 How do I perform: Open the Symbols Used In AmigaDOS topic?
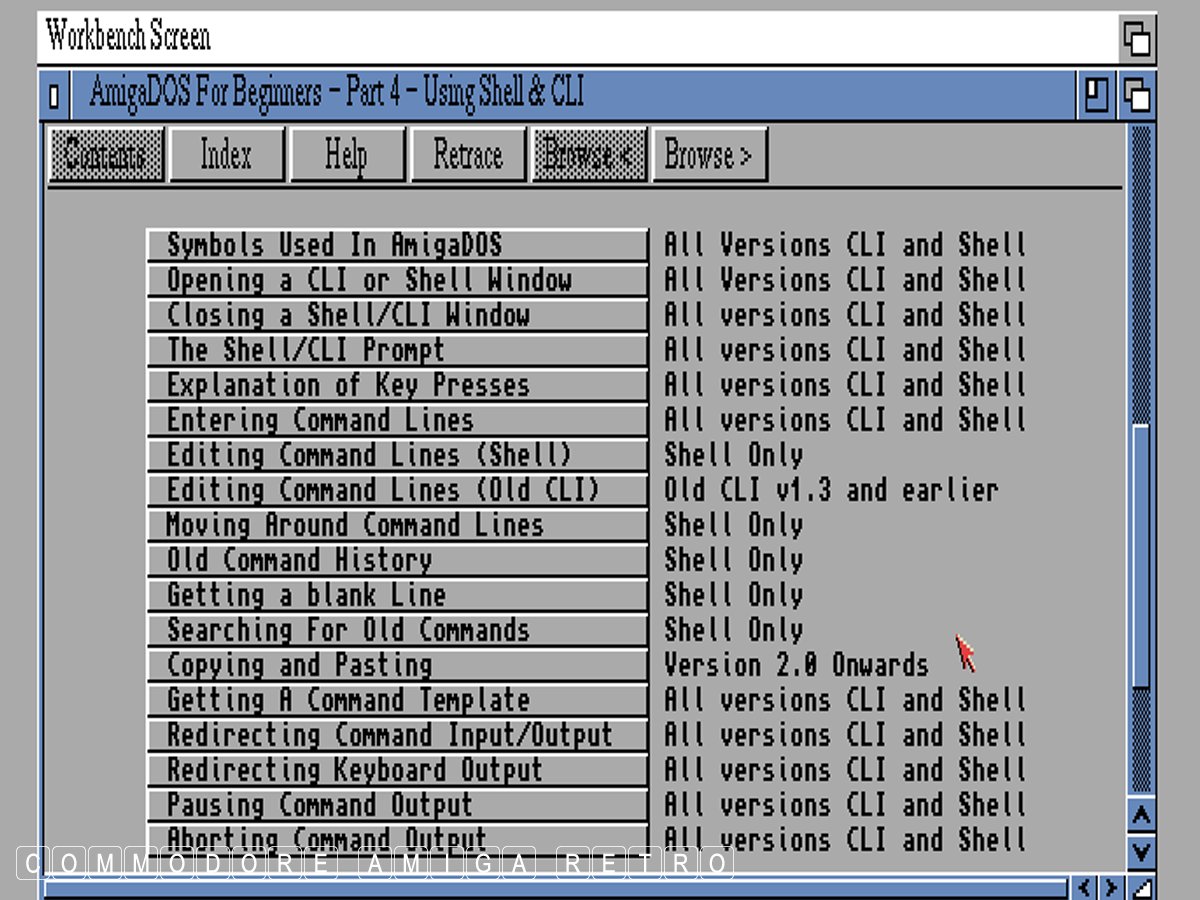coord(397,246)
